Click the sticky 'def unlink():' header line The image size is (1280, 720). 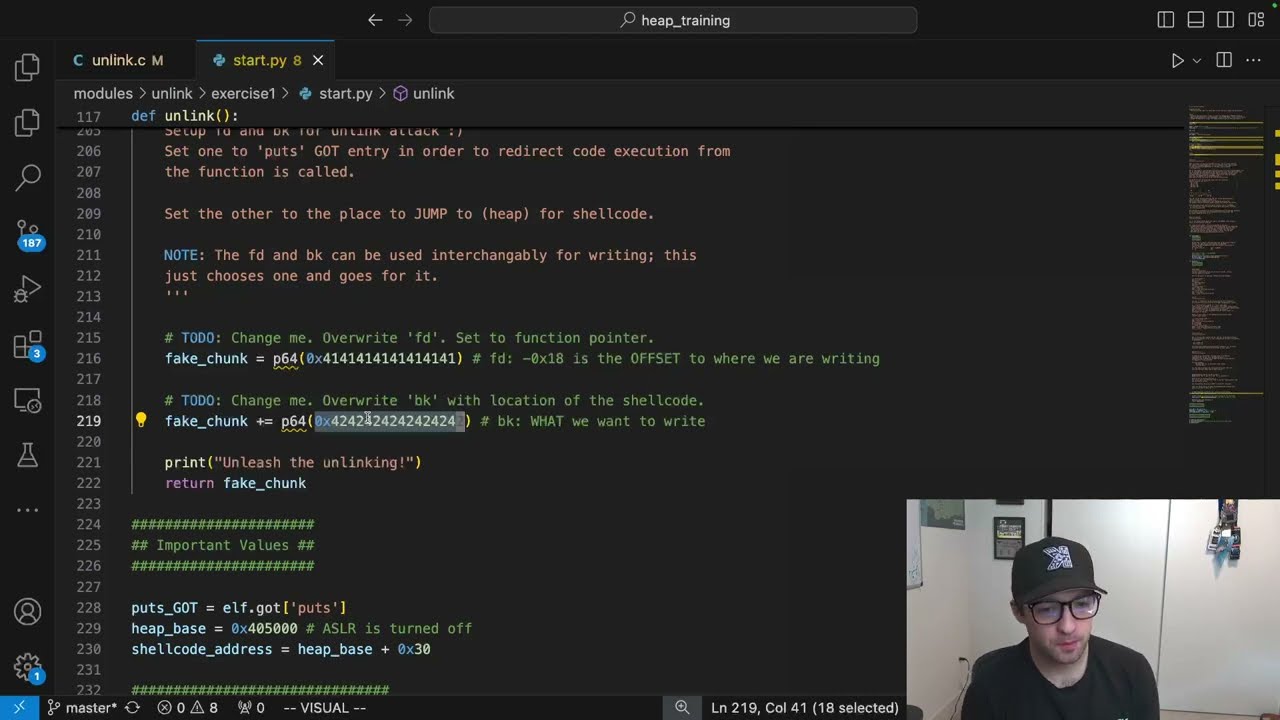point(185,116)
